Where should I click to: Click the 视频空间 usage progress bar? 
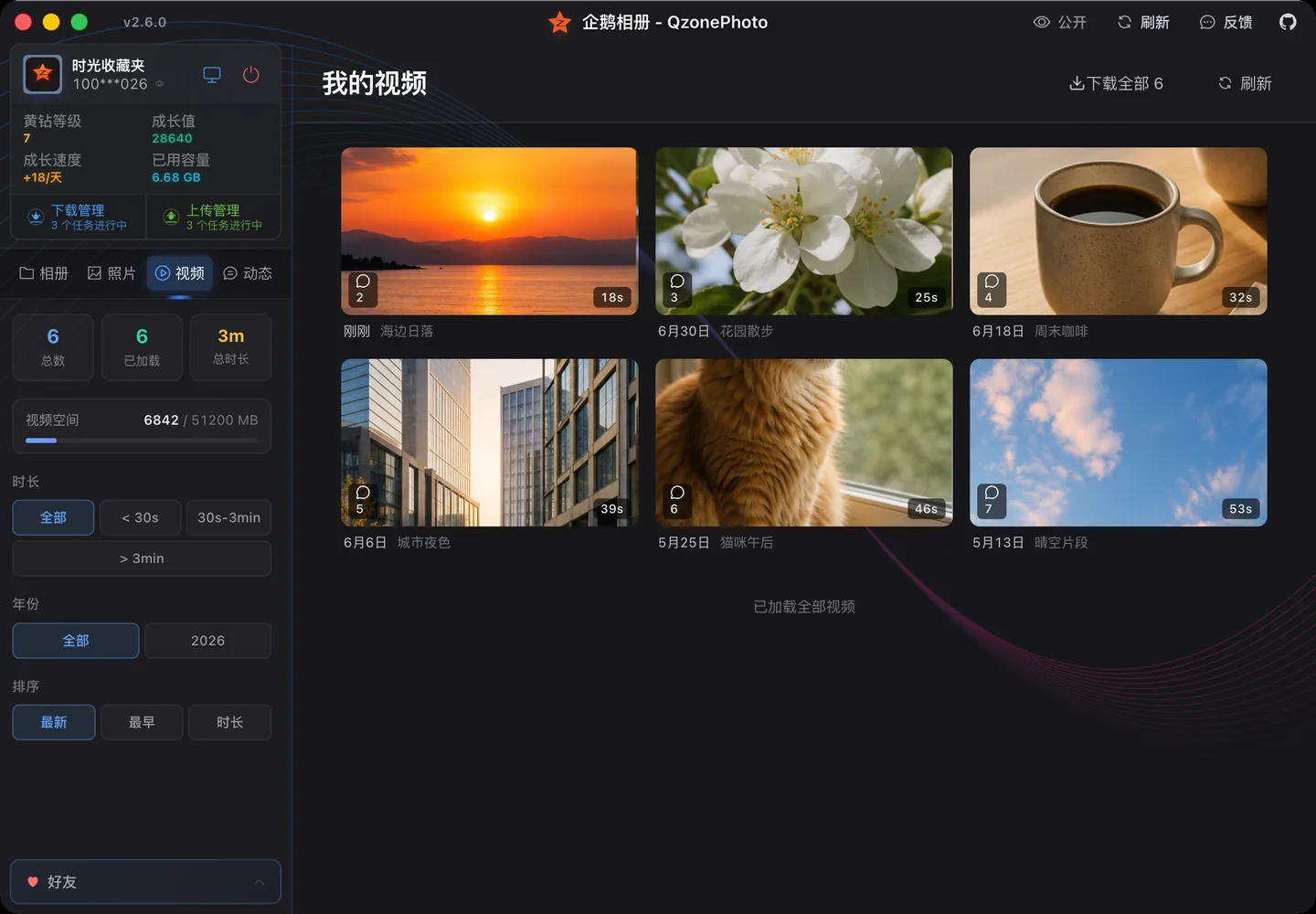pyautogui.click(x=142, y=441)
